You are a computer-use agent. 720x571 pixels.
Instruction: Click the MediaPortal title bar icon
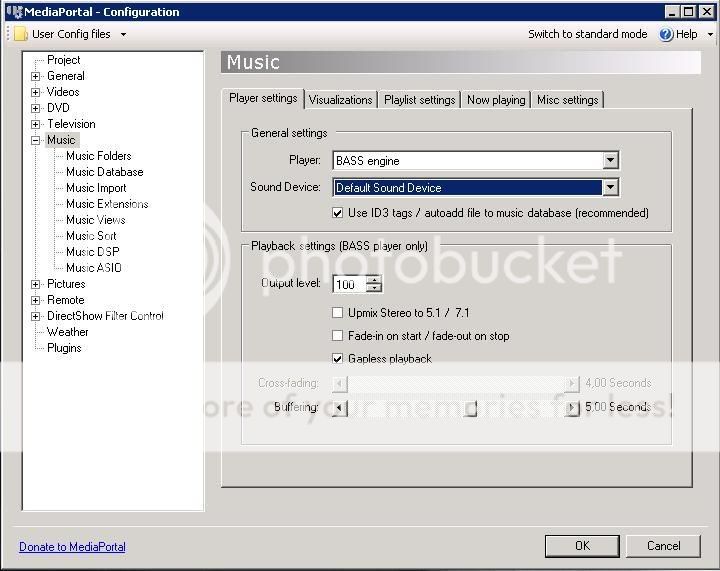pos(15,11)
